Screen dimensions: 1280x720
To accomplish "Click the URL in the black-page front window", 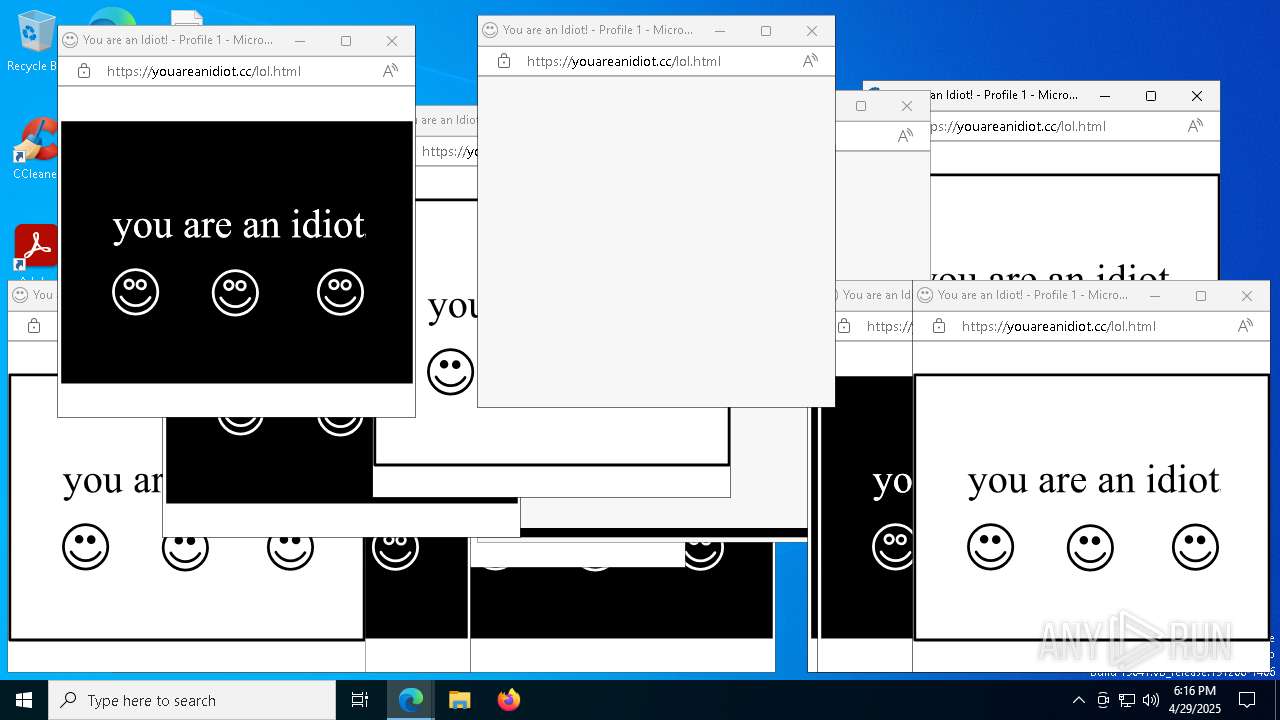I will [203, 71].
